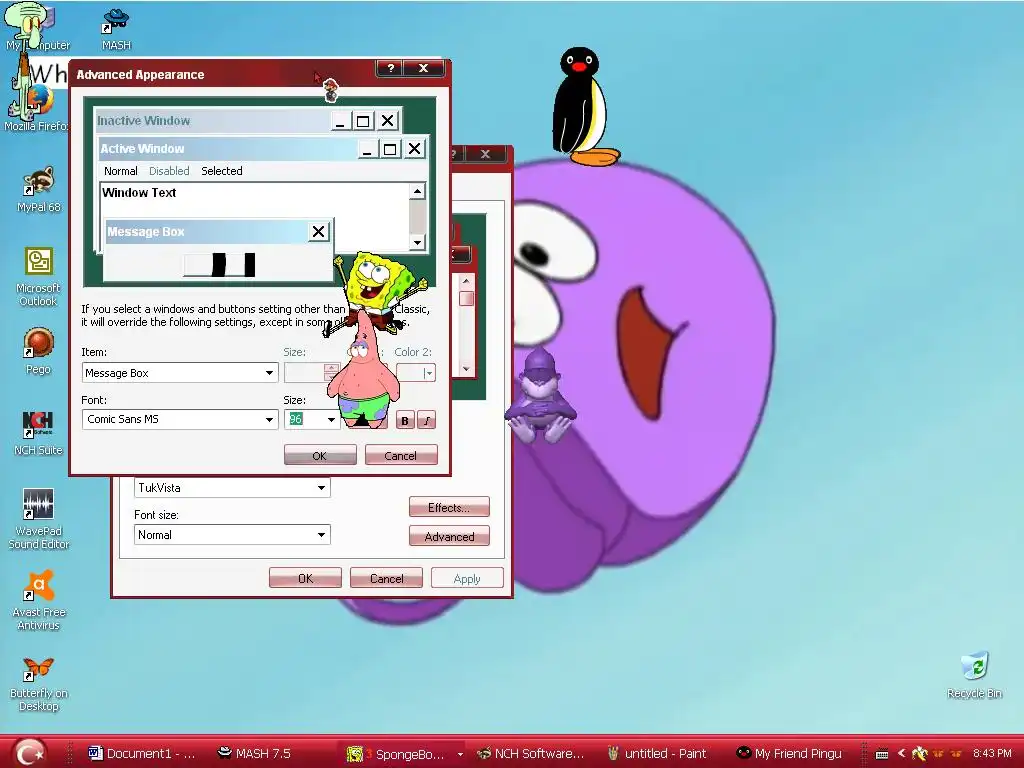The height and width of the screenshot is (768, 1024).
Task: Click OK in the Advanced Appearance dialog
Action: point(320,455)
